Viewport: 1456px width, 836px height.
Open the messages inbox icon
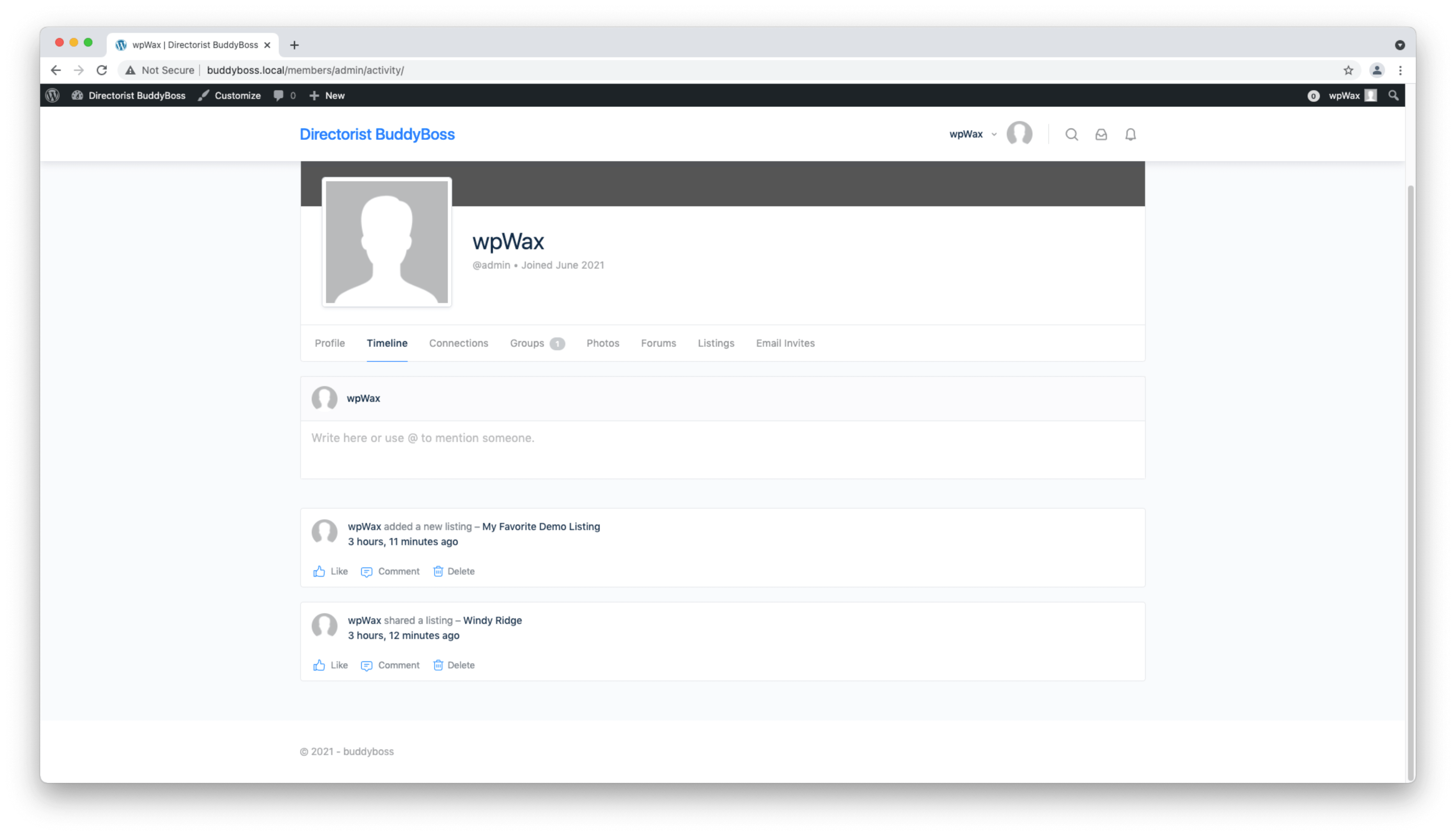[1101, 134]
